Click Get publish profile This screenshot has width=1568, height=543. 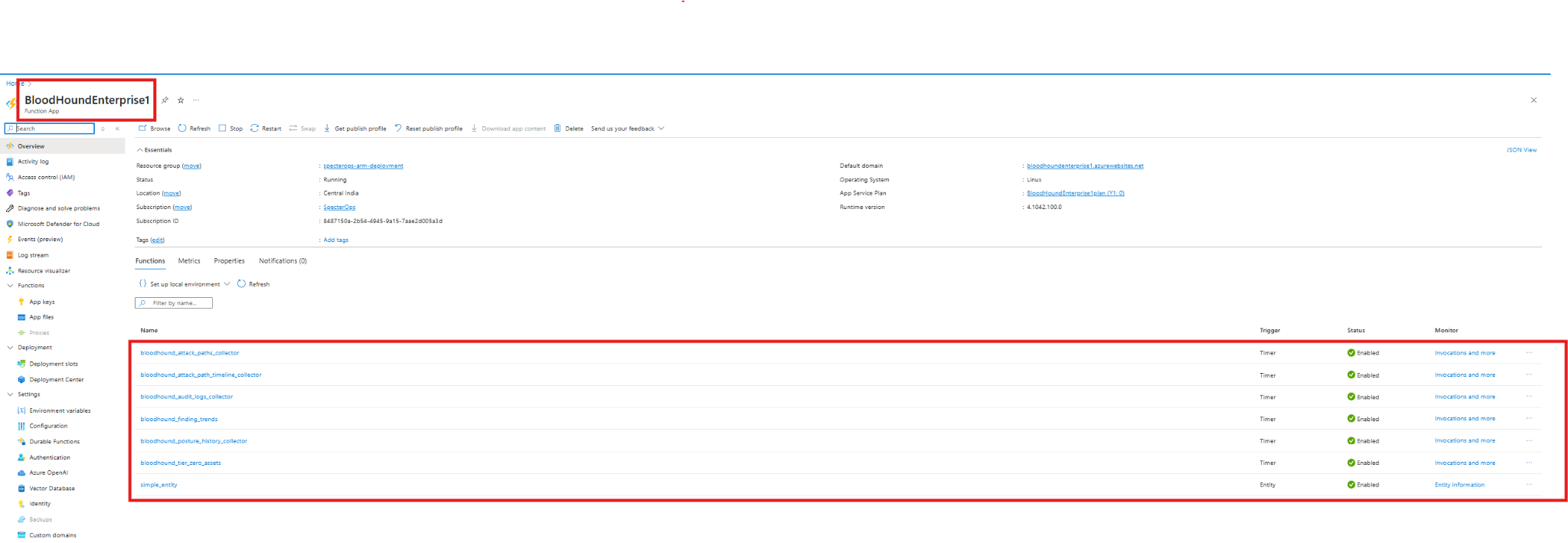point(354,129)
